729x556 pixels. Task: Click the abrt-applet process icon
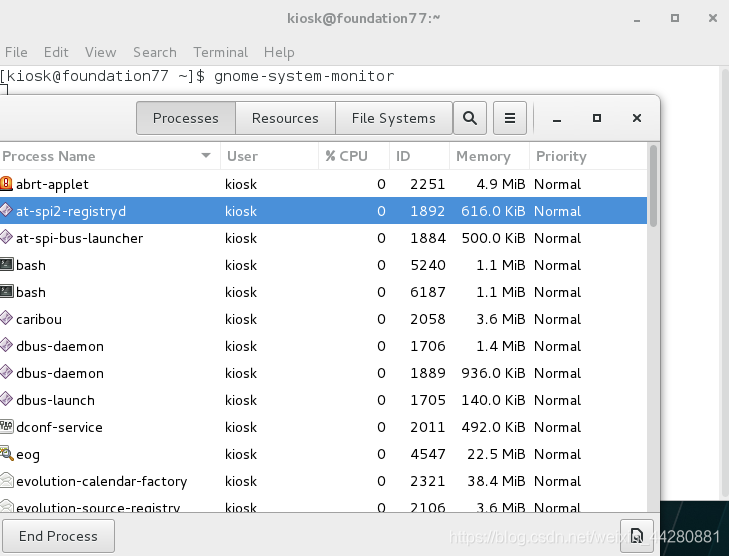click(6, 184)
